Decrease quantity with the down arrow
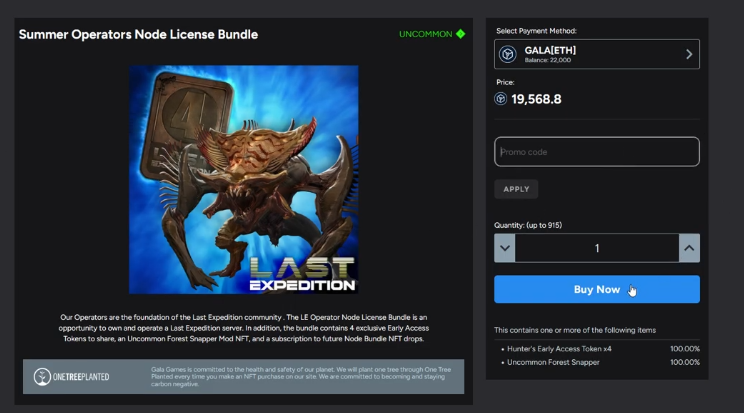This screenshot has height=413, width=744. [x=504, y=248]
